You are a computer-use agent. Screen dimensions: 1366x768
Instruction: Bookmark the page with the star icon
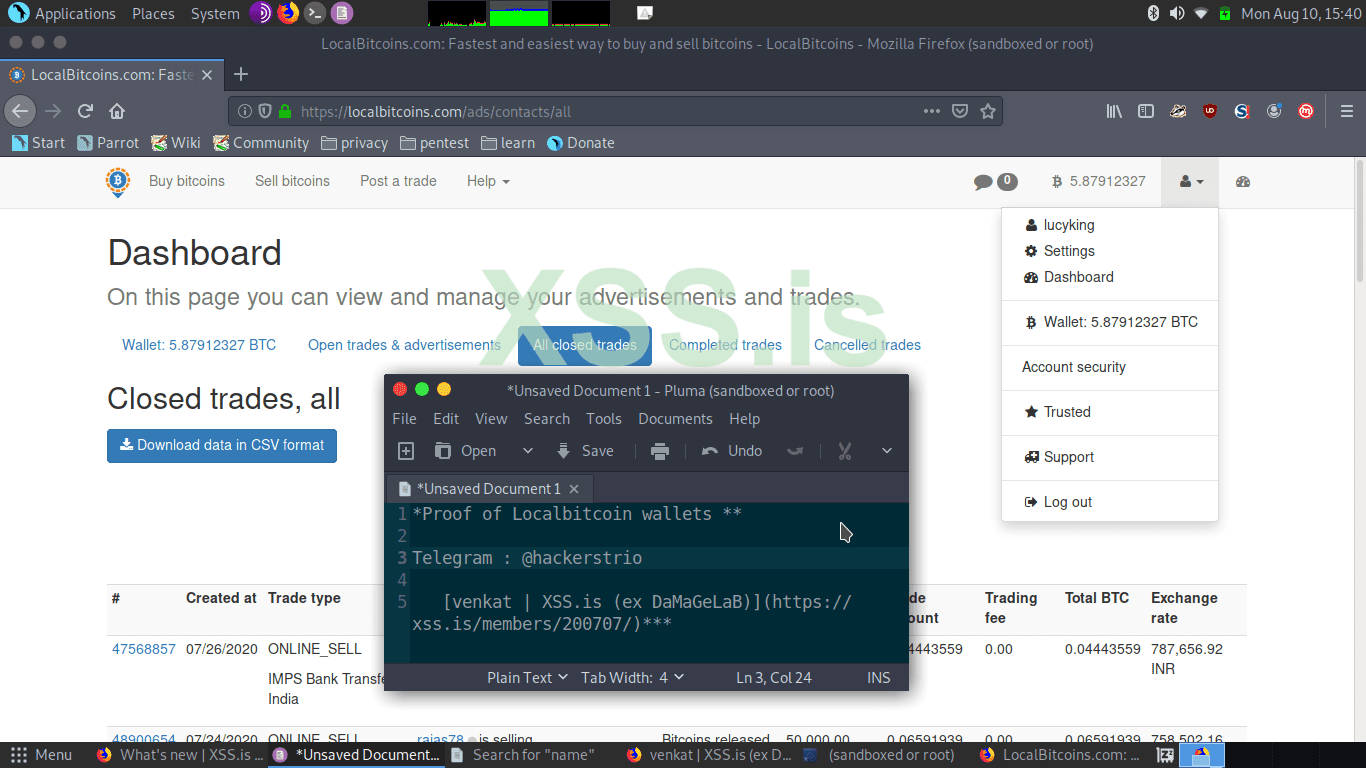pos(987,111)
